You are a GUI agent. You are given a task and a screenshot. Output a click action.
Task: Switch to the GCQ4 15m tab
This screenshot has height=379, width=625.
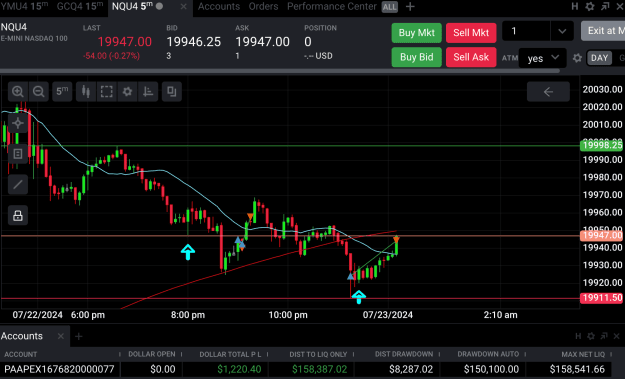point(80,6)
